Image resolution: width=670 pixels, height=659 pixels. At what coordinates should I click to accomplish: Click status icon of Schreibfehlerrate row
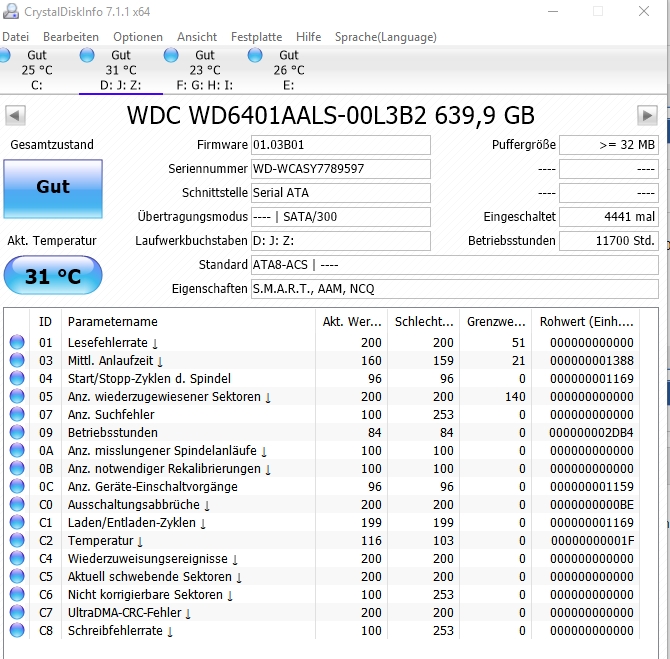tap(17, 630)
